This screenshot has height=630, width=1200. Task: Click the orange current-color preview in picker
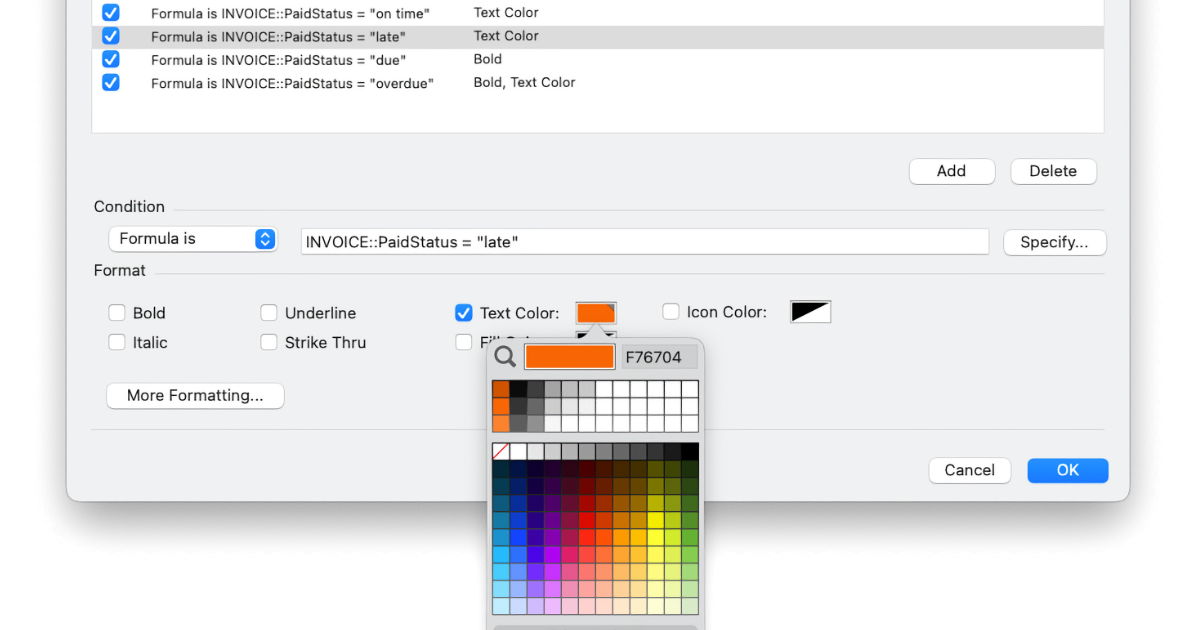pos(570,357)
